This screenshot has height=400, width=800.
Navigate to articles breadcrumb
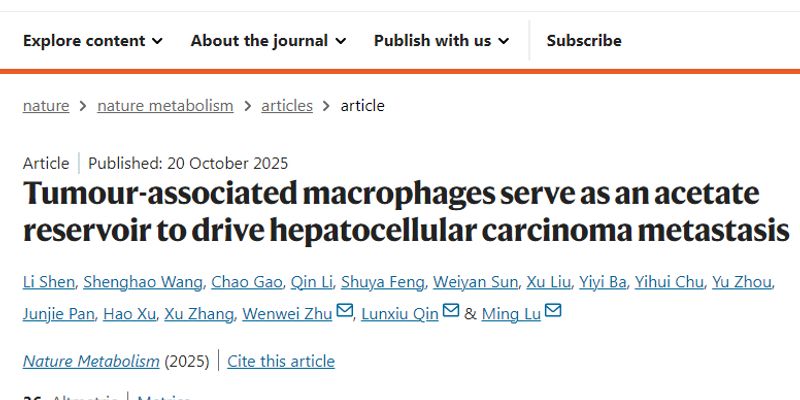pos(287,105)
